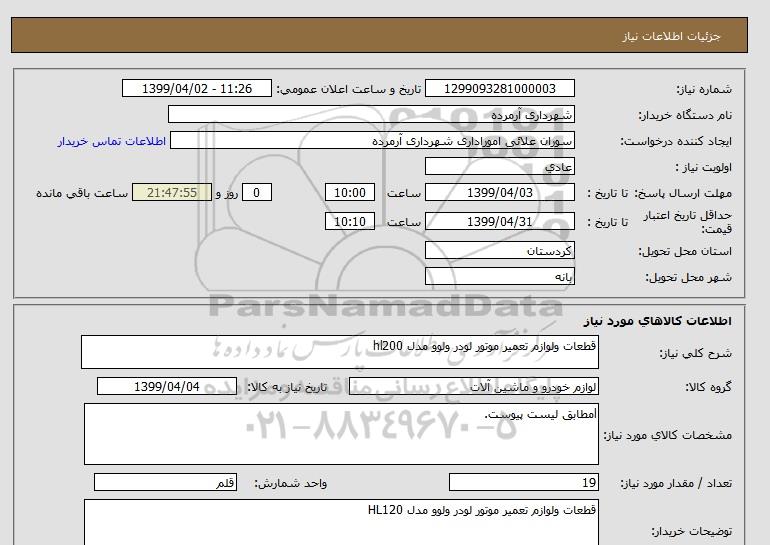This screenshot has width=770, height=545.
Task: Click goods group field لوازم خودرو و ماشین آلات
Action: coord(473,386)
